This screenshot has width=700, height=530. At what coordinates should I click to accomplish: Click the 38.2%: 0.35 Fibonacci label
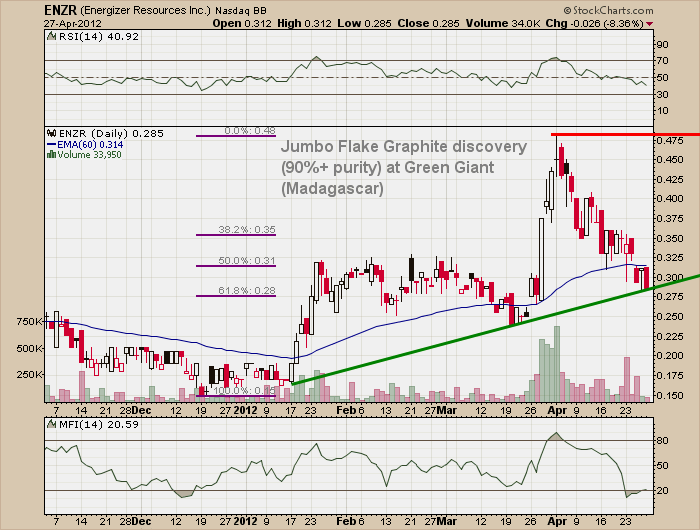click(247, 230)
